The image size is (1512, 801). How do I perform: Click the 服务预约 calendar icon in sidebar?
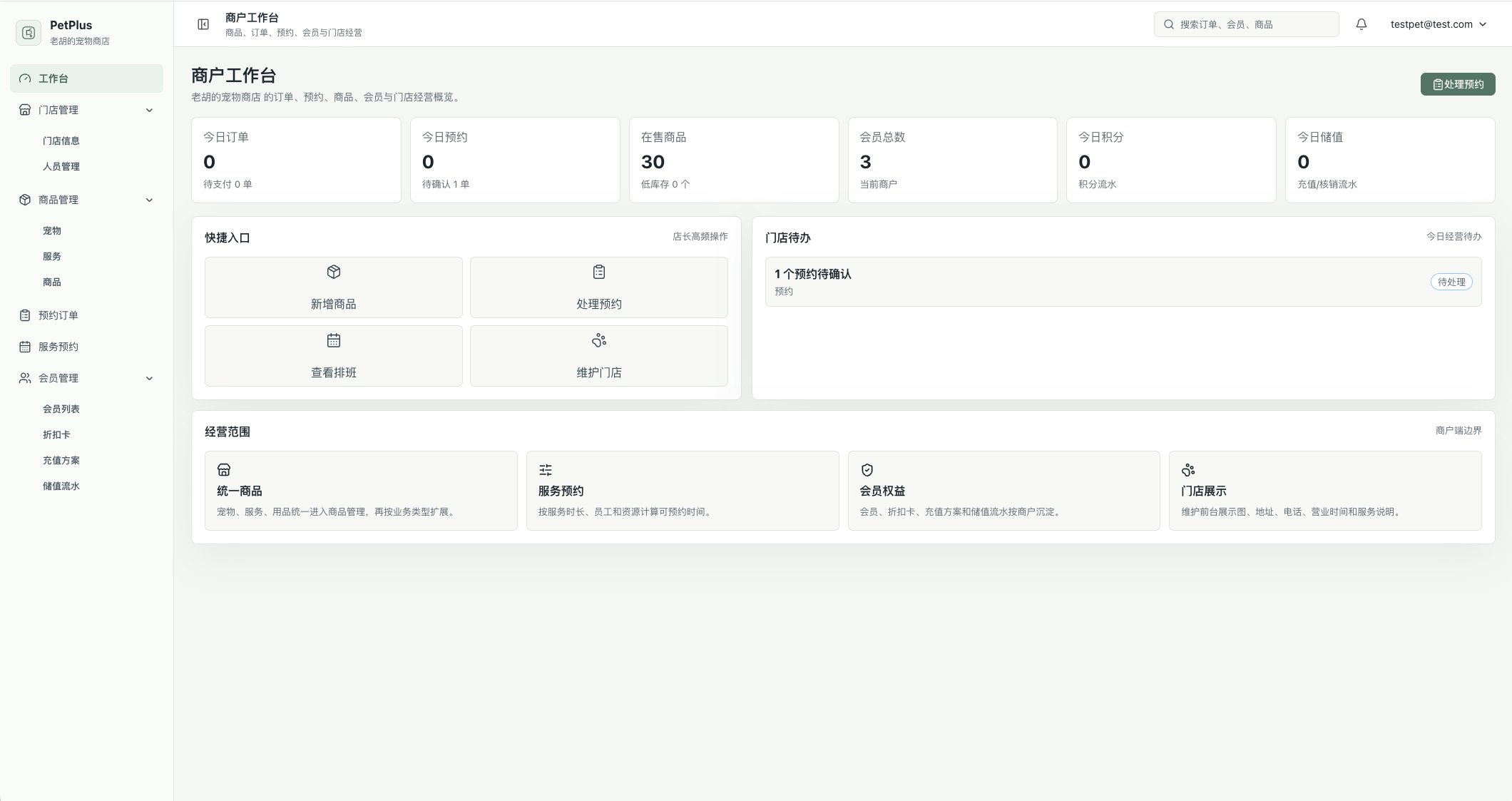click(25, 347)
